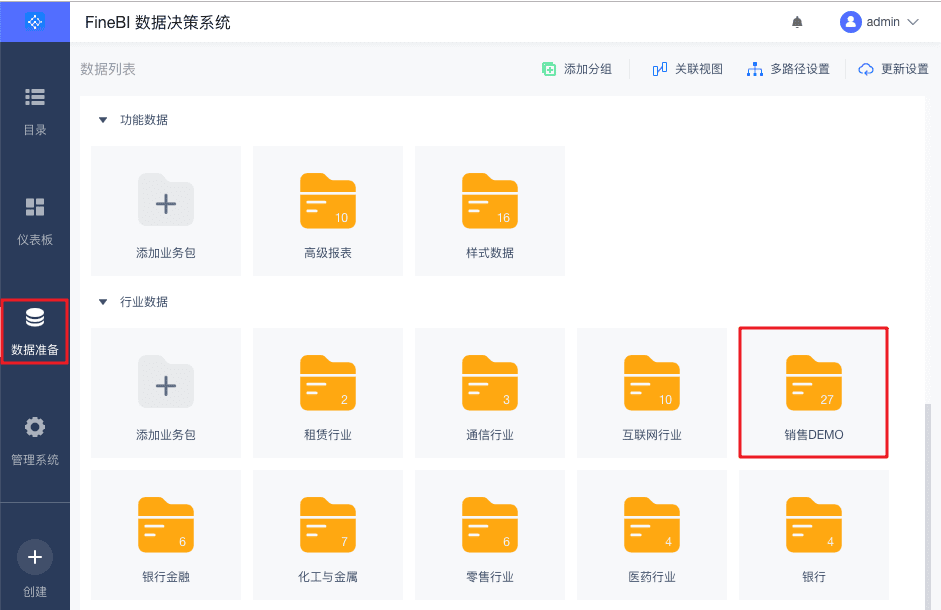Screen dimensions: 941x610
Task: Open the 银行 folder icon
Action: (x=814, y=524)
